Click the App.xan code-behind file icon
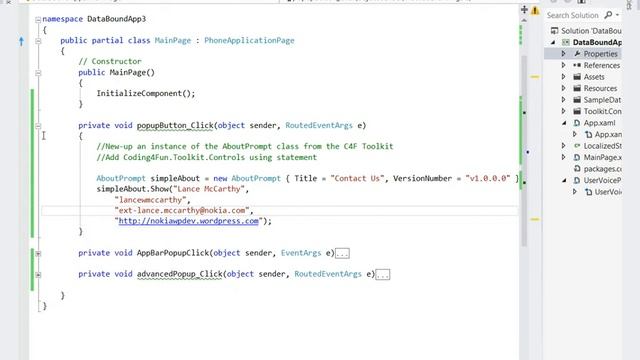Image resolution: width=640 pixels, height=360 pixels. click(588, 134)
